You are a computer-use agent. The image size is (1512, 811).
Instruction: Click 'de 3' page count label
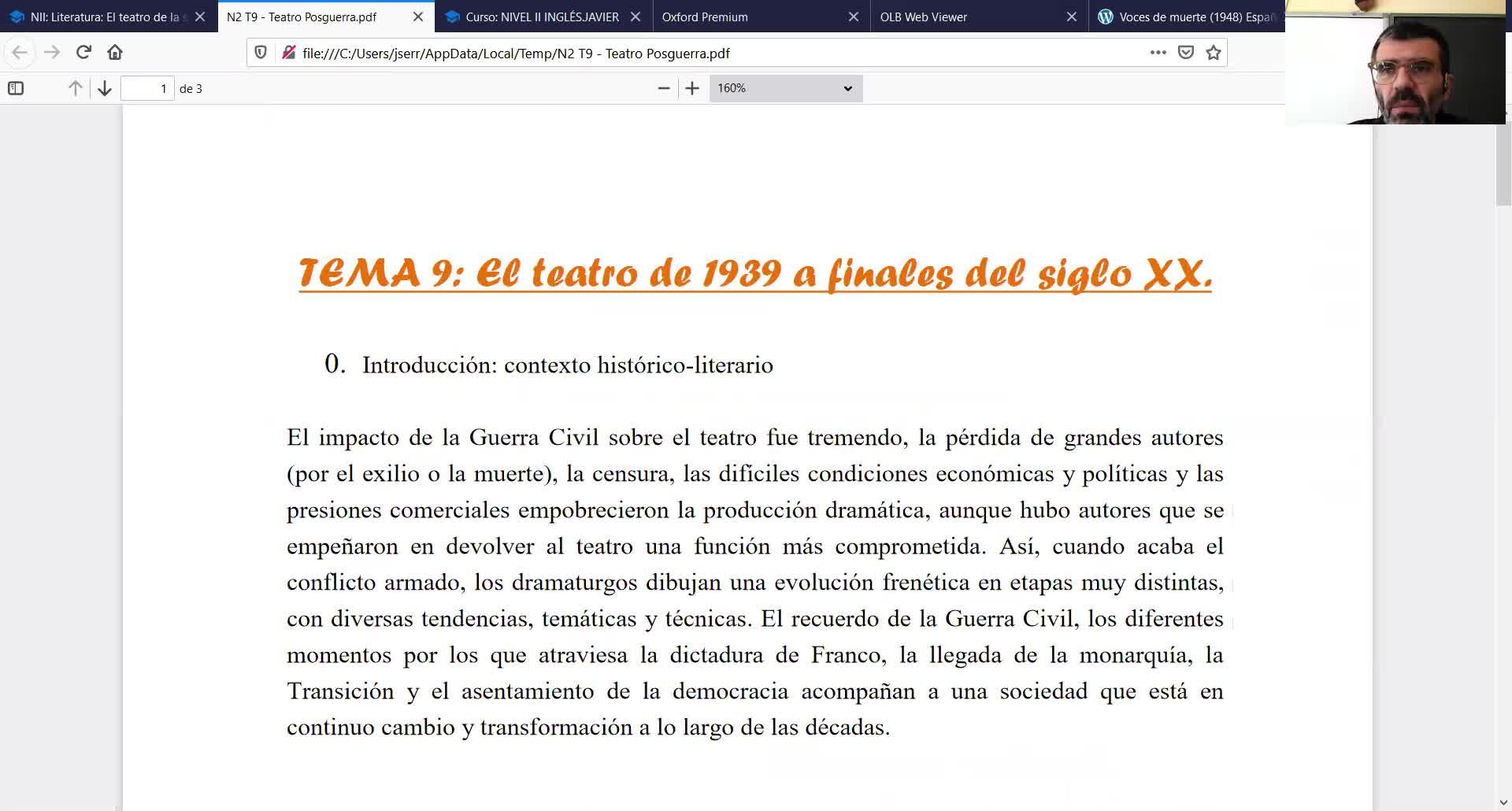191,89
